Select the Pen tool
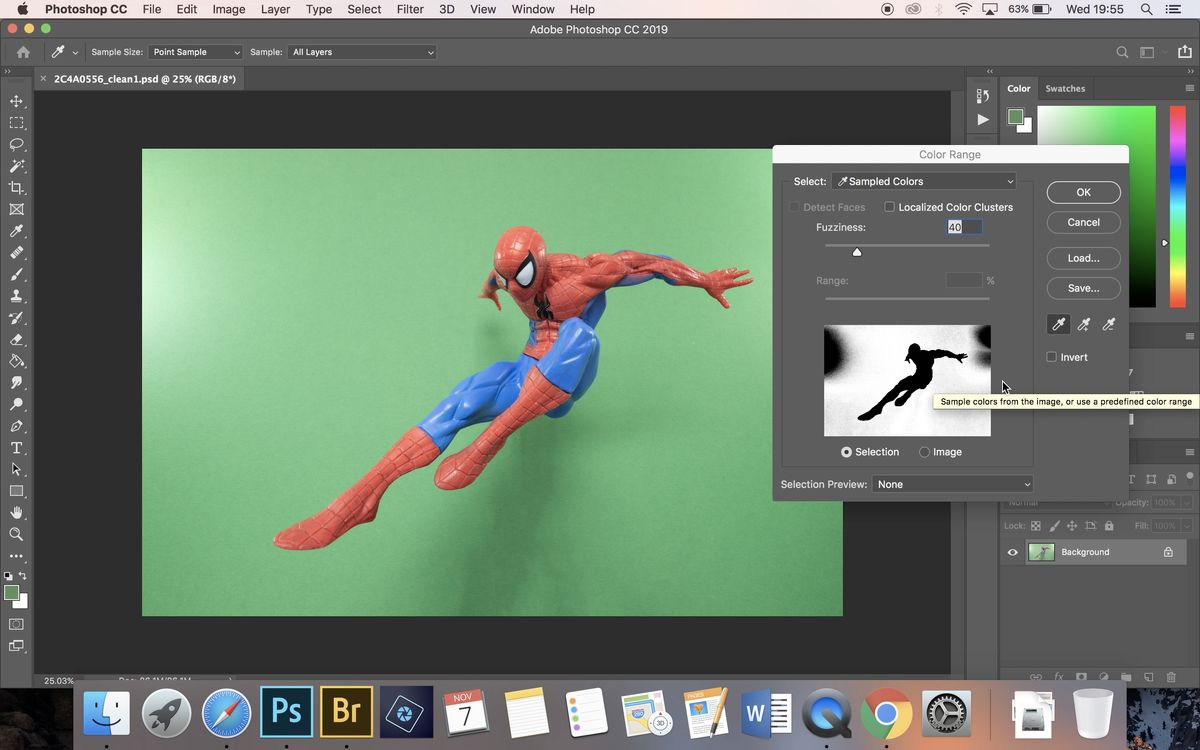 click(x=16, y=425)
